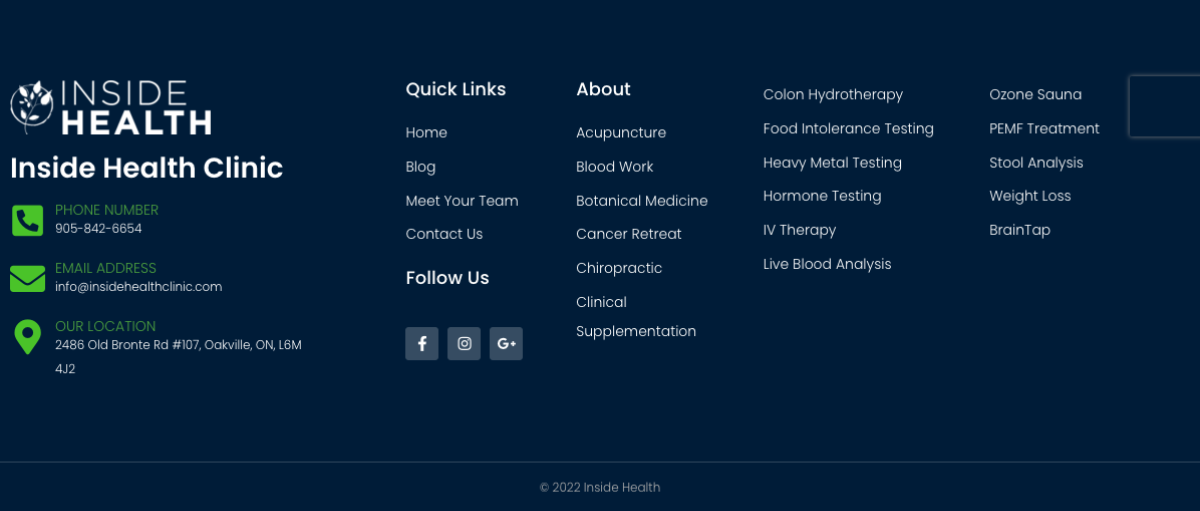Open the Ozone Sauna link
The width and height of the screenshot is (1200, 511).
click(1035, 95)
